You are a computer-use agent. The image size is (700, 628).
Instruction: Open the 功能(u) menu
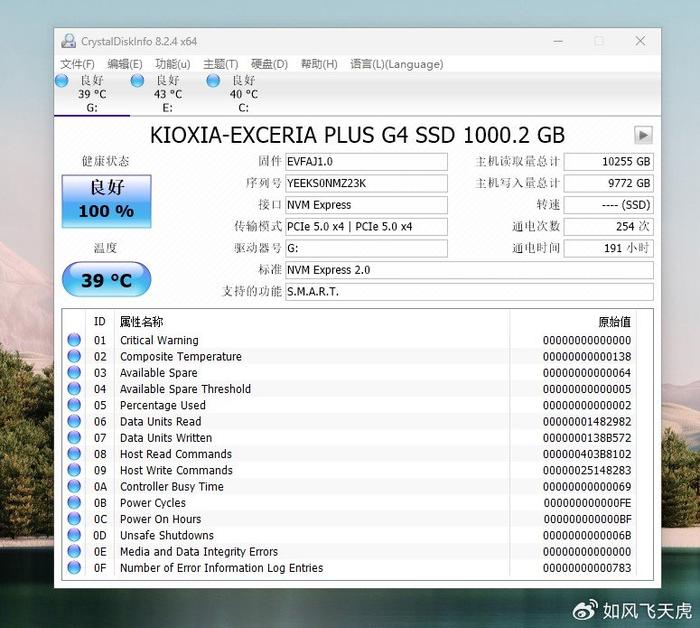coord(173,64)
